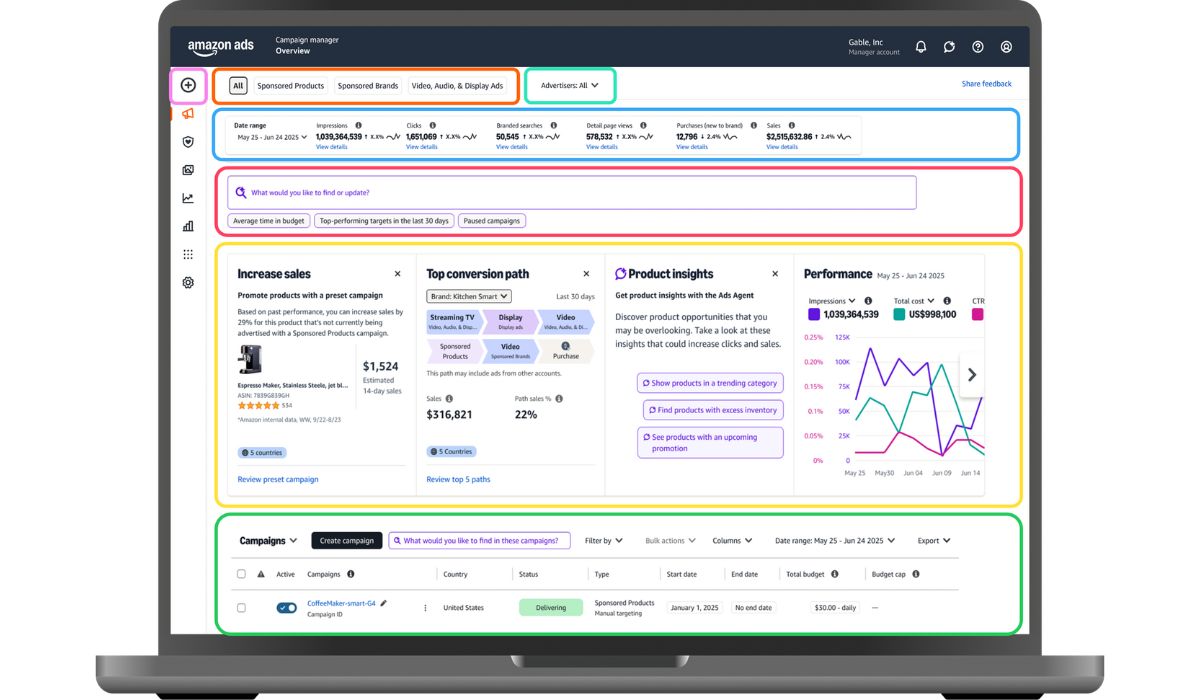The image size is (1200, 700).
Task: Open the megaphone campaigns sidebar icon
Action: coord(188,114)
